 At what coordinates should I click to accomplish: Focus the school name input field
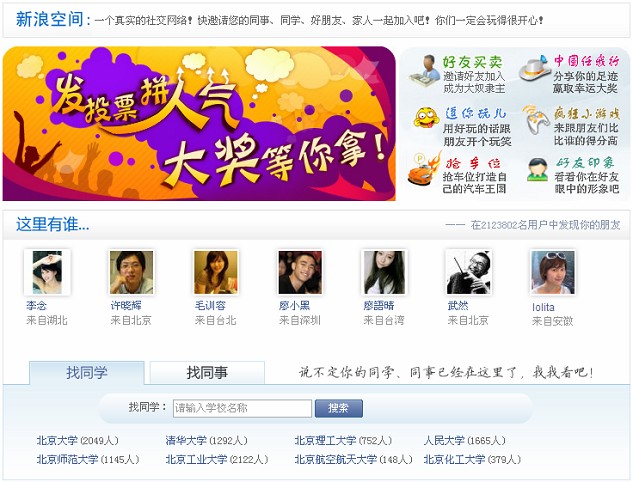[x=242, y=408]
